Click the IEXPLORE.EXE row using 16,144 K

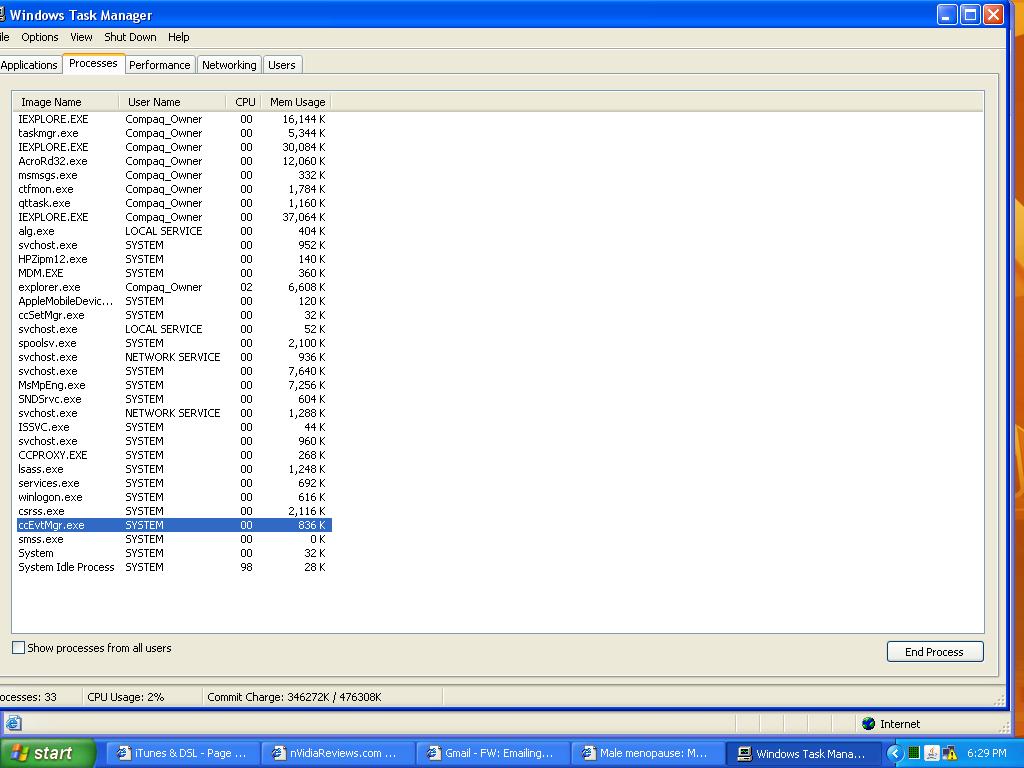[174, 120]
